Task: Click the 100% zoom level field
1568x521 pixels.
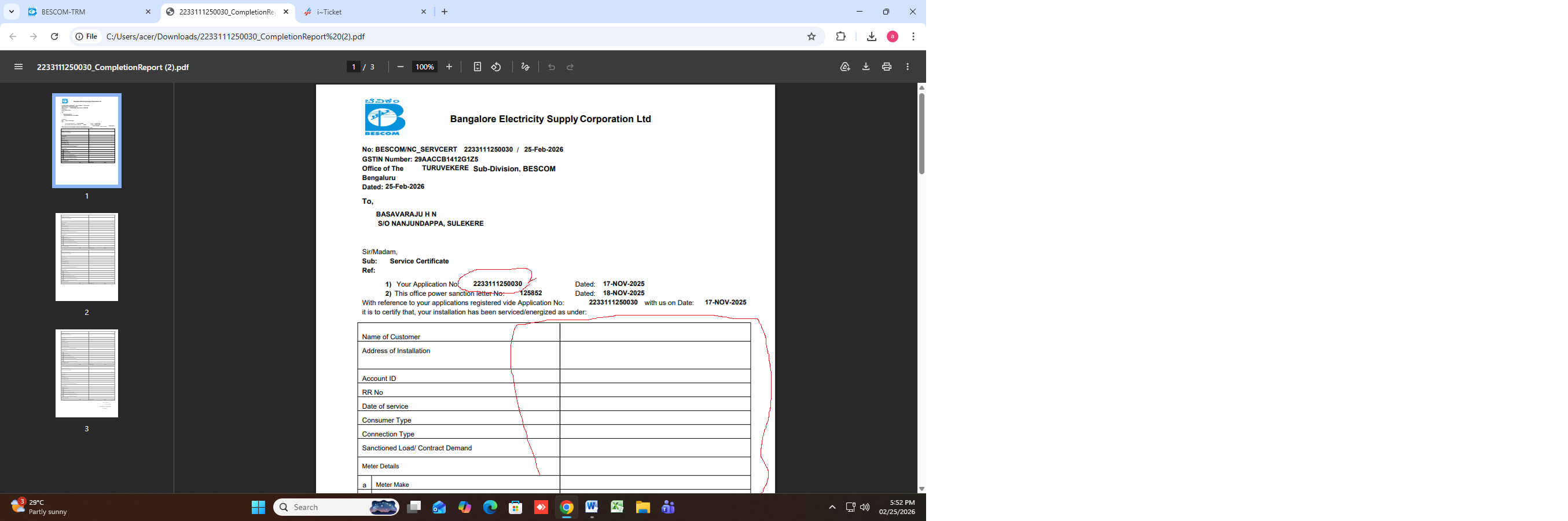Action: pyautogui.click(x=424, y=67)
